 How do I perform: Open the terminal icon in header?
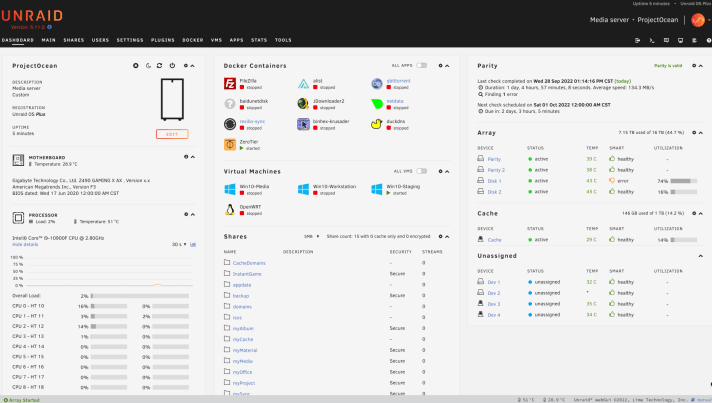tap(652, 40)
